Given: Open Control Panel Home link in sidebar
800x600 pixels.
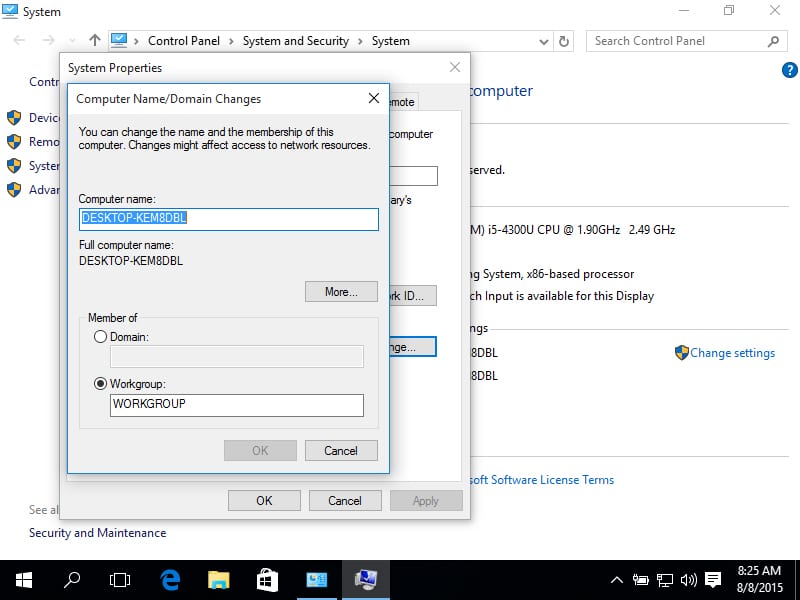Looking at the screenshot, I should 44,82.
